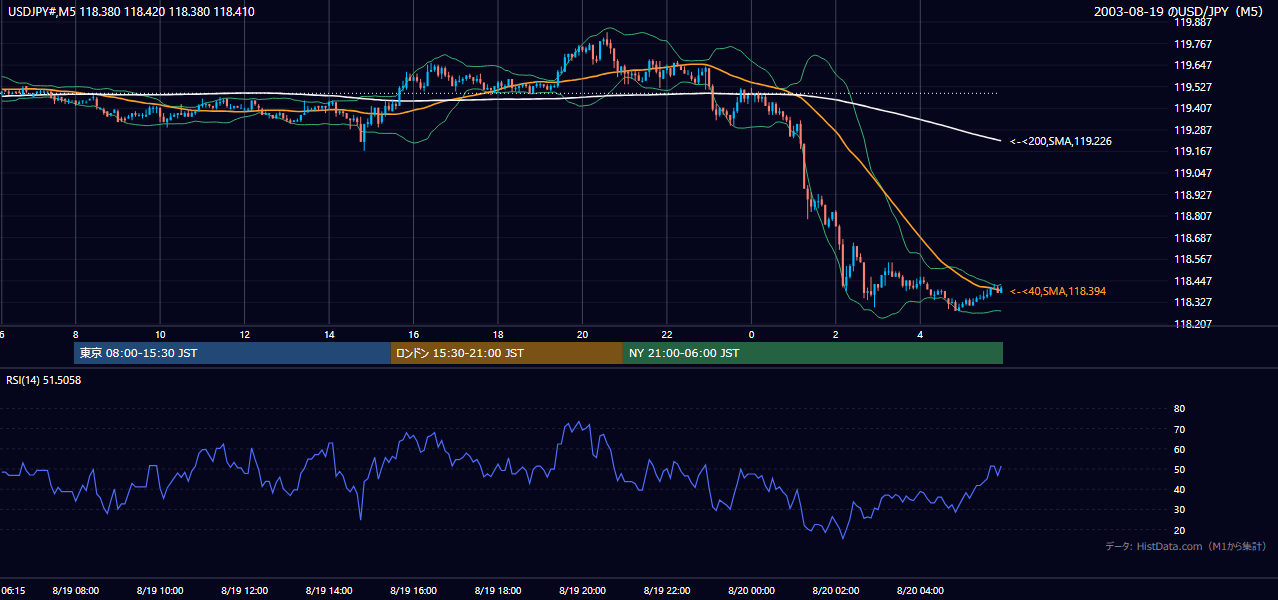The width and height of the screenshot is (1278, 600).
Task: Click RSI scale level 60
Action: (1179, 449)
